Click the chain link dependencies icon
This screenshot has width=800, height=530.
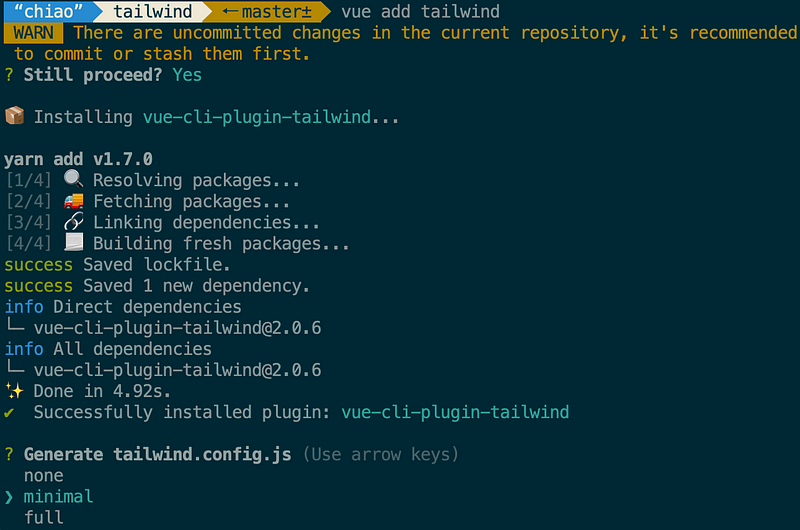point(72,223)
